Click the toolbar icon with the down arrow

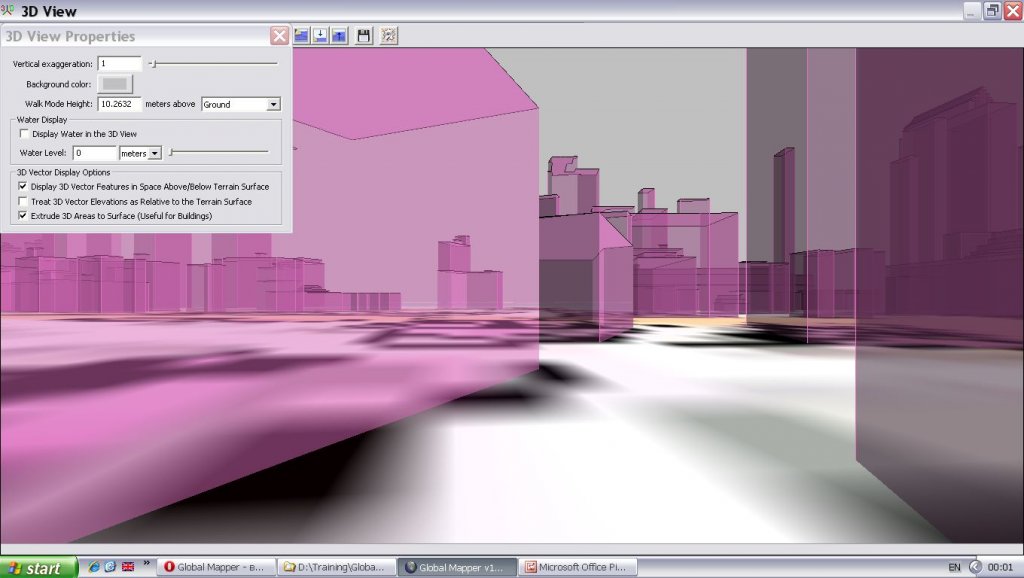click(320, 36)
